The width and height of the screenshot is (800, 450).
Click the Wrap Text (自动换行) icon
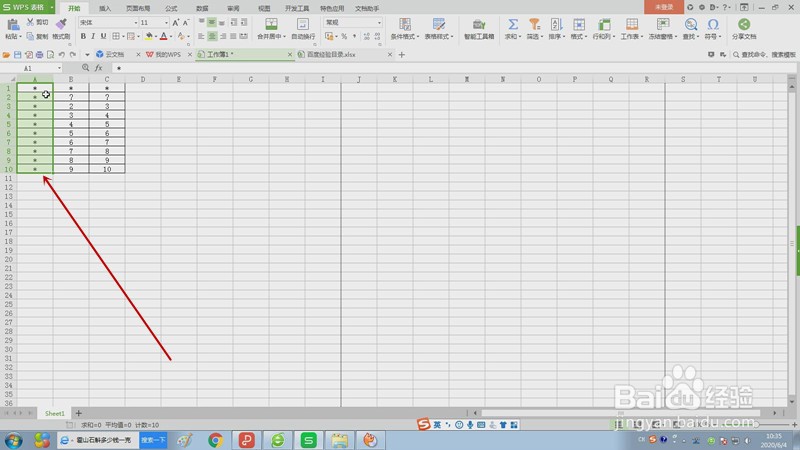pos(303,24)
